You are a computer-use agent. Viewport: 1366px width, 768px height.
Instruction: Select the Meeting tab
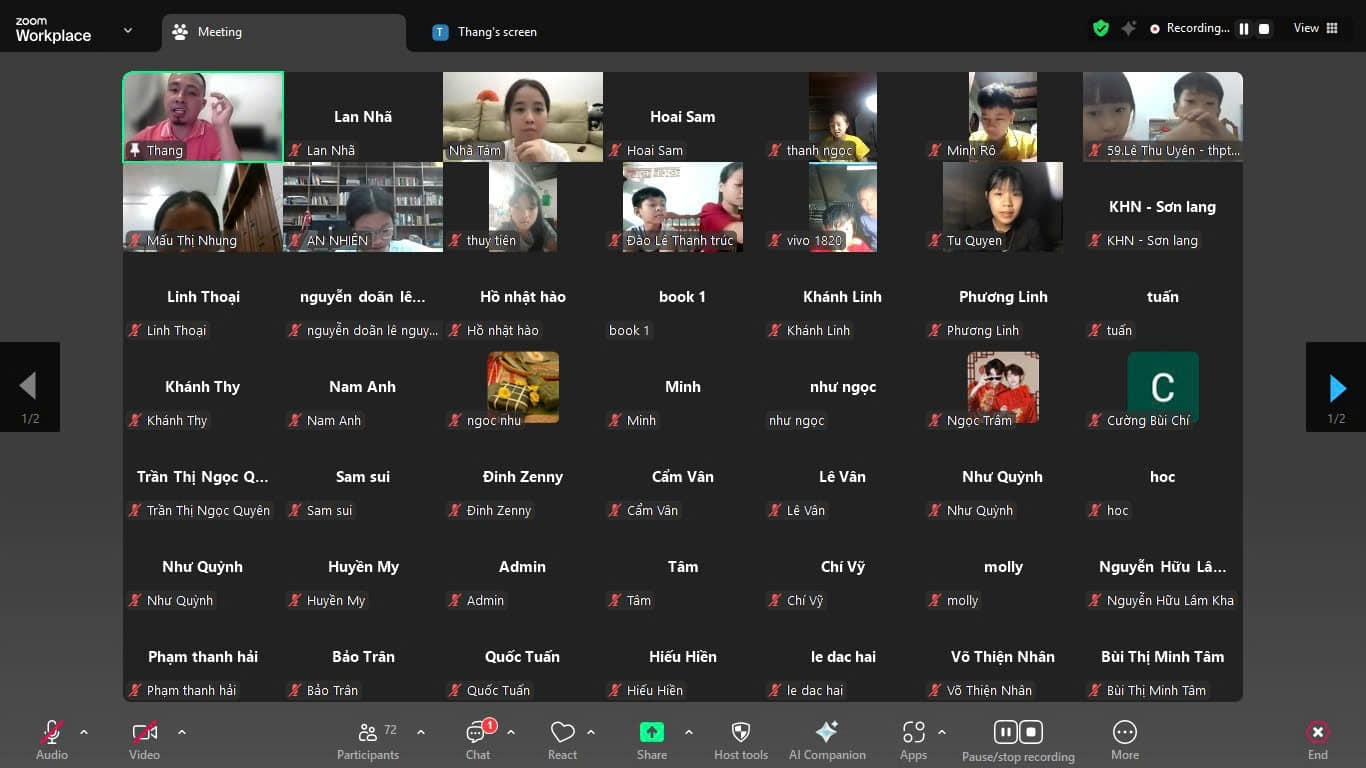(x=219, y=32)
